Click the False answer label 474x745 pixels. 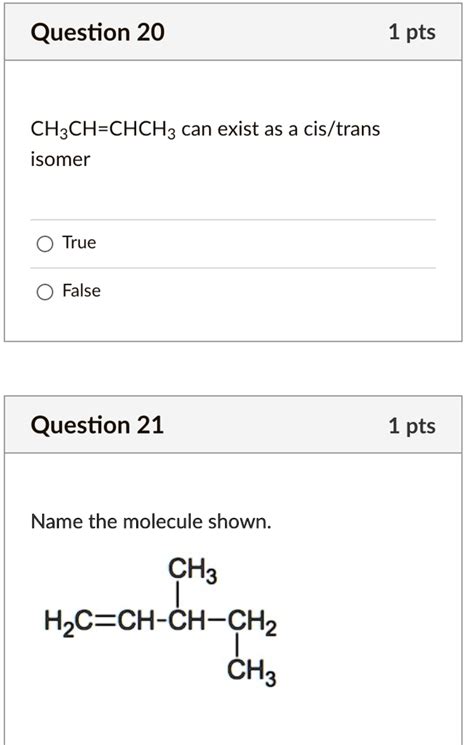point(82,290)
